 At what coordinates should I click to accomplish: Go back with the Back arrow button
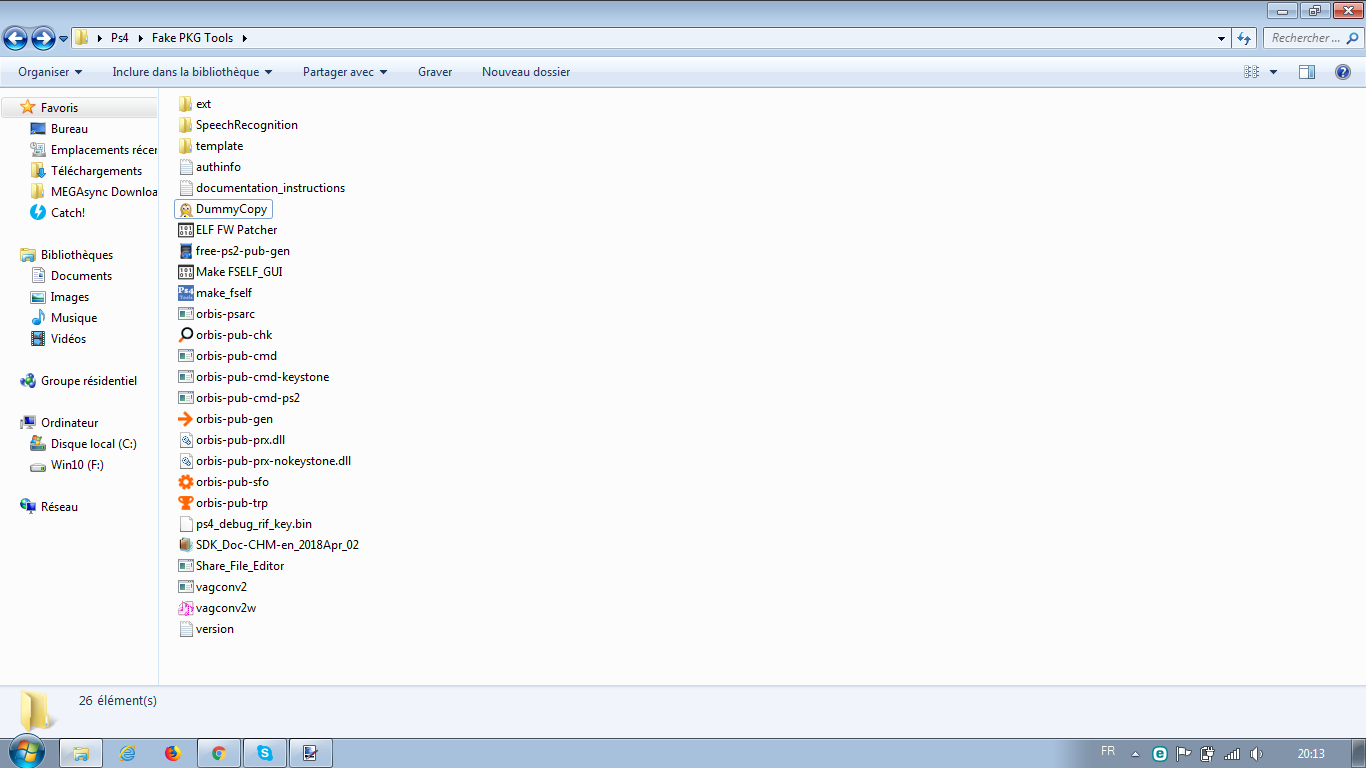(x=16, y=38)
